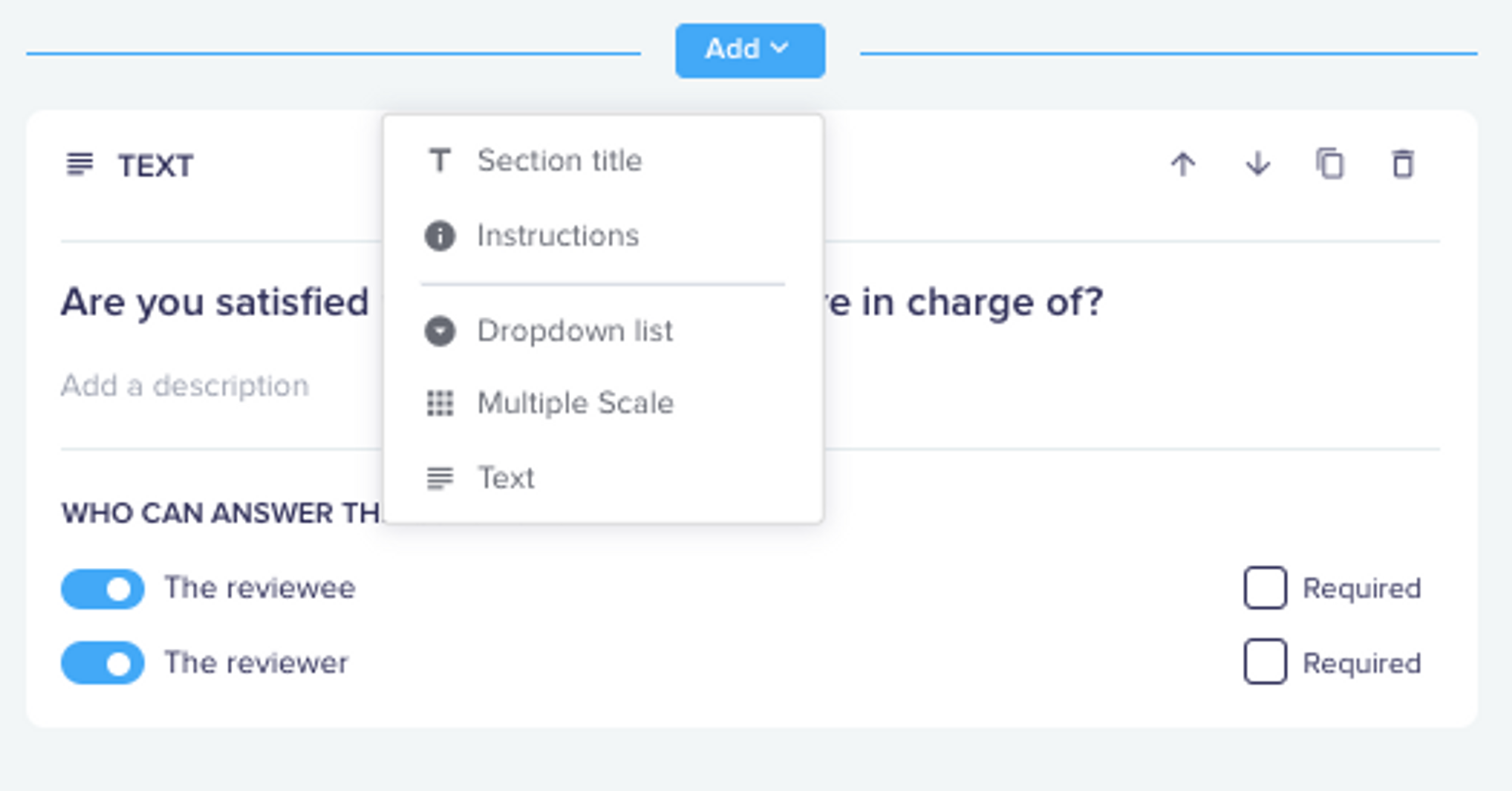Click the Text lines icon in menu

coord(440,478)
